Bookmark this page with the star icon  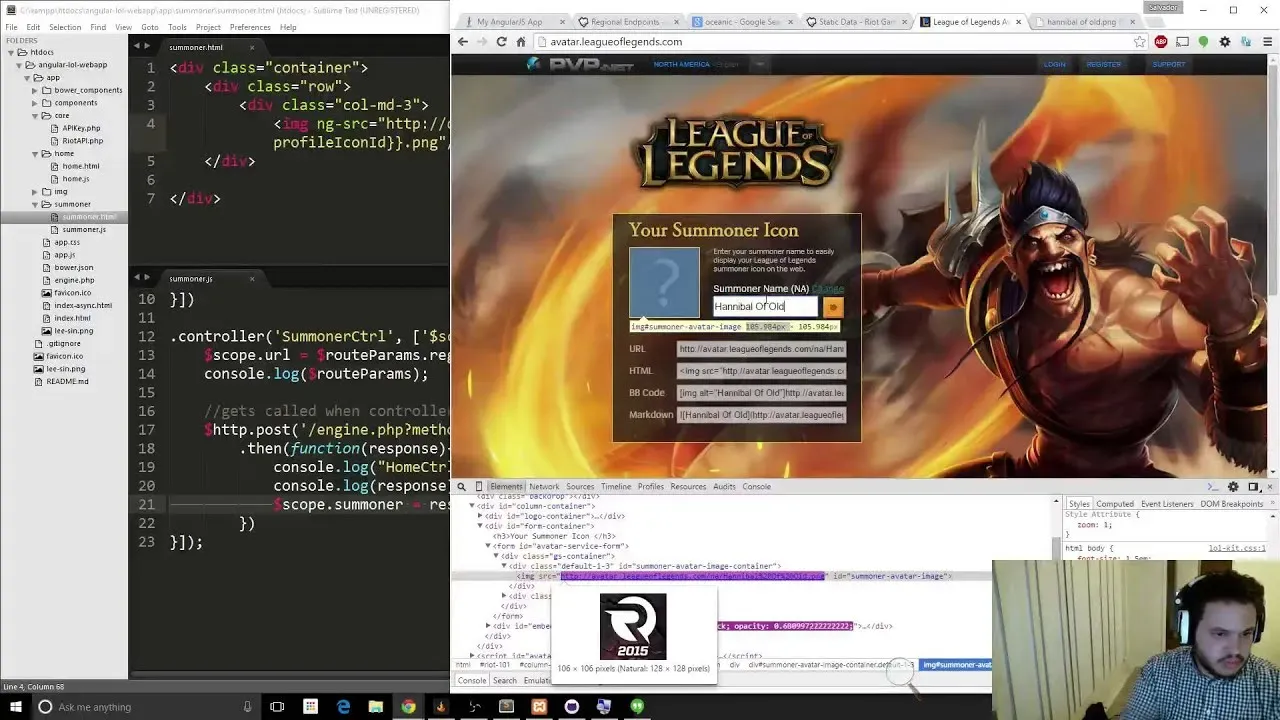tap(1139, 42)
